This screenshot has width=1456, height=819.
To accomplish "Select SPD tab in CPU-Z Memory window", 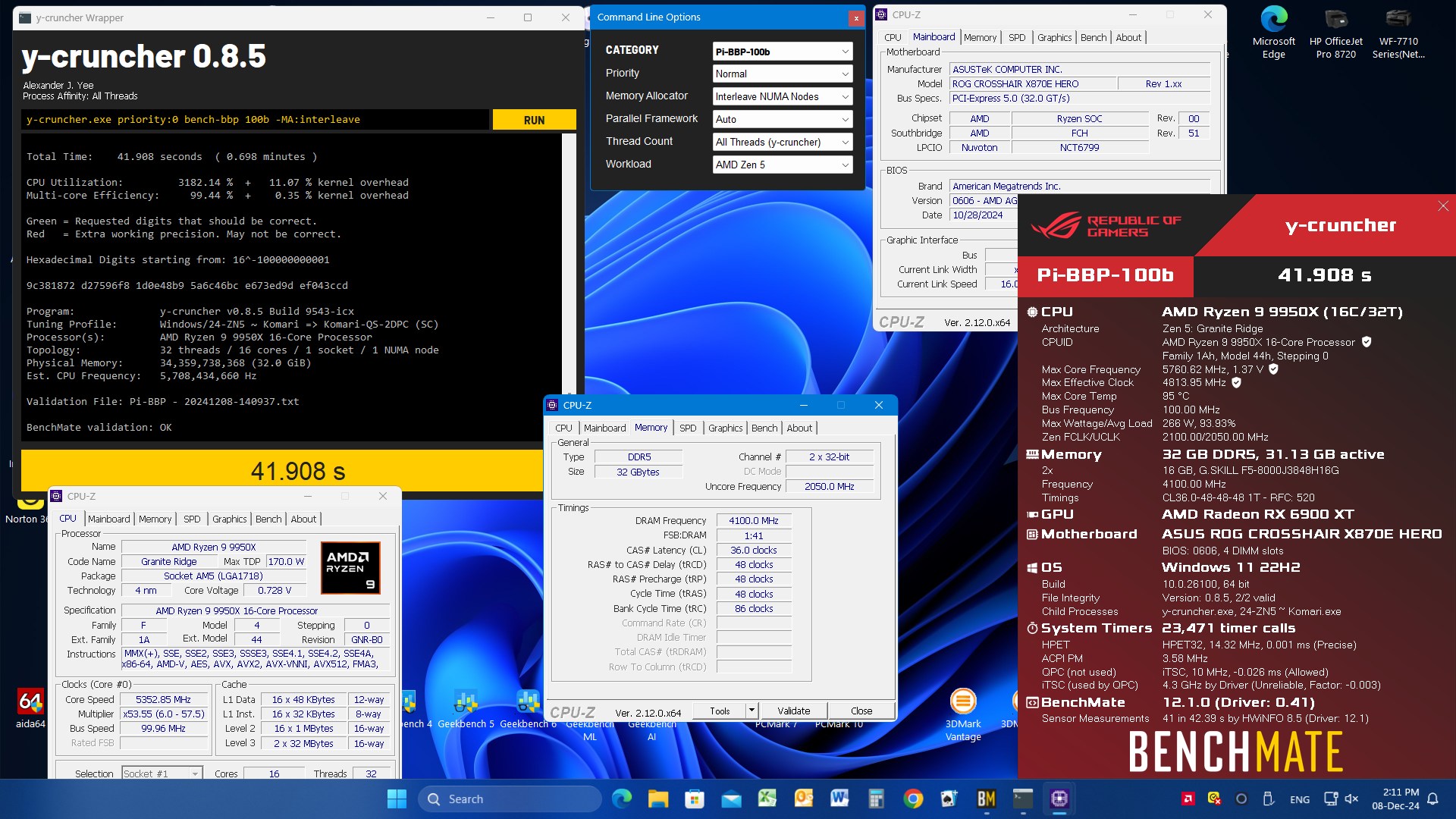I will coord(687,428).
